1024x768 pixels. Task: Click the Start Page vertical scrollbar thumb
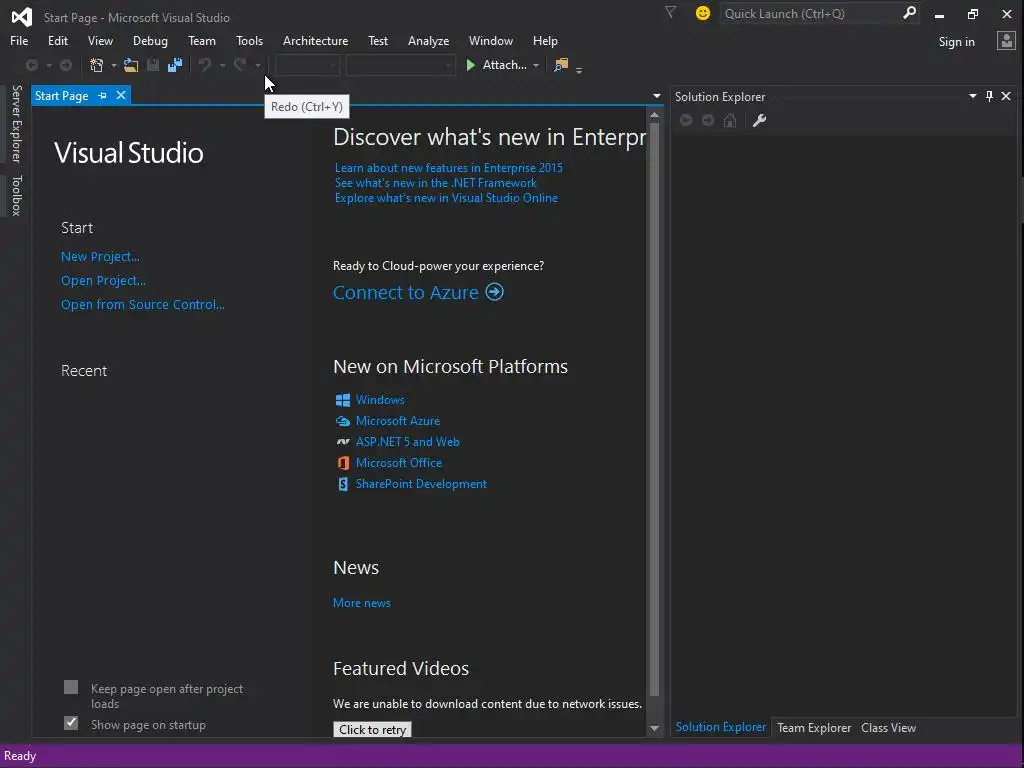click(654, 409)
